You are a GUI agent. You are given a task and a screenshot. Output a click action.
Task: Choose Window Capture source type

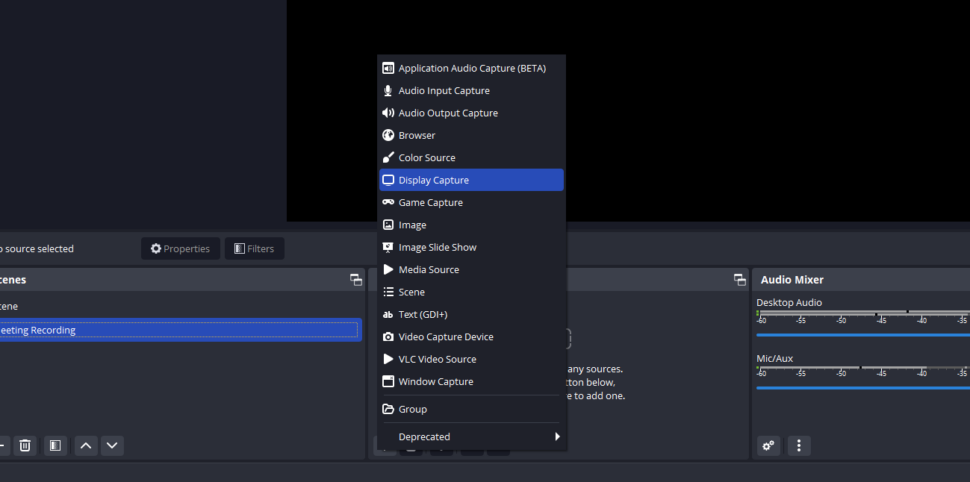pyautogui.click(x=435, y=381)
